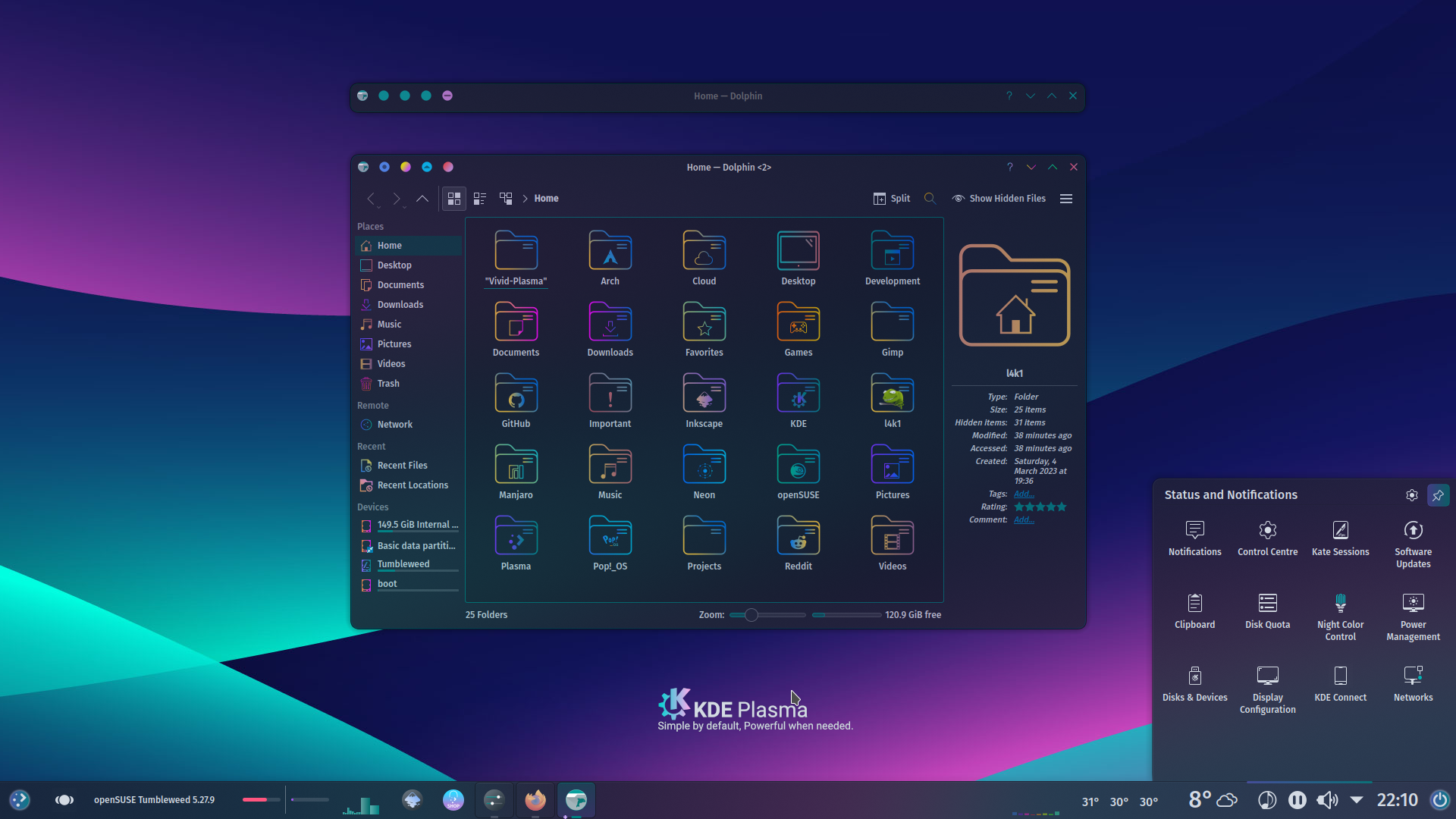
Task: Open Kate Sessions applet
Action: click(x=1341, y=538)
